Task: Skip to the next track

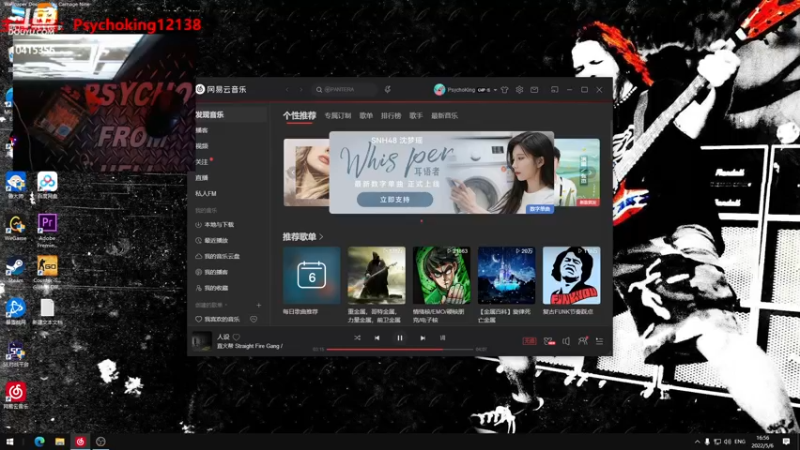Action: pos(422,338)
